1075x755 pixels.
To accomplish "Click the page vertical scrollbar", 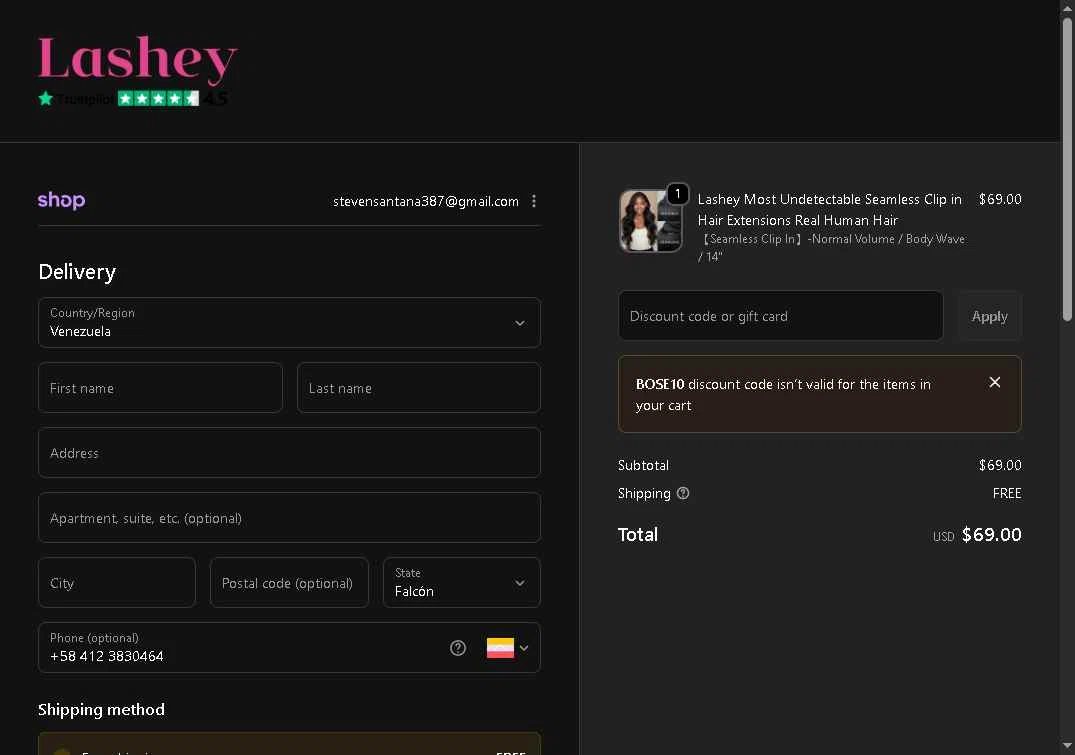I will 1067,168.
